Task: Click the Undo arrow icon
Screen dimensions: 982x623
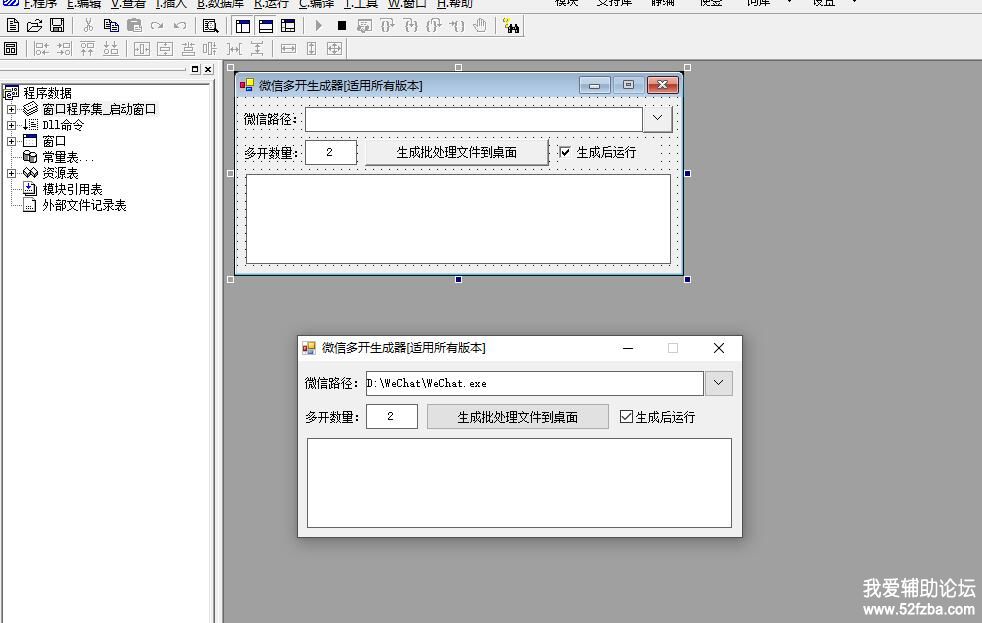Action: point(180,26)
